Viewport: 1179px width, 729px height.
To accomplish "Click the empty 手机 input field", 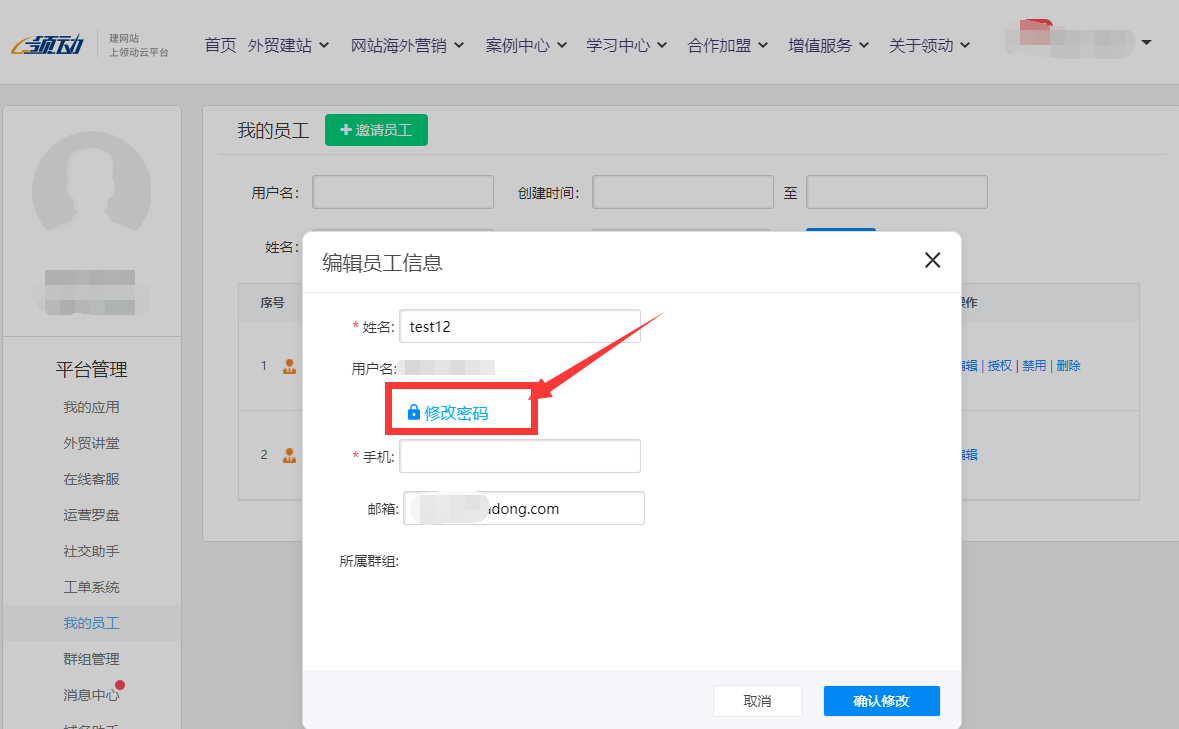I will point(519,455).
